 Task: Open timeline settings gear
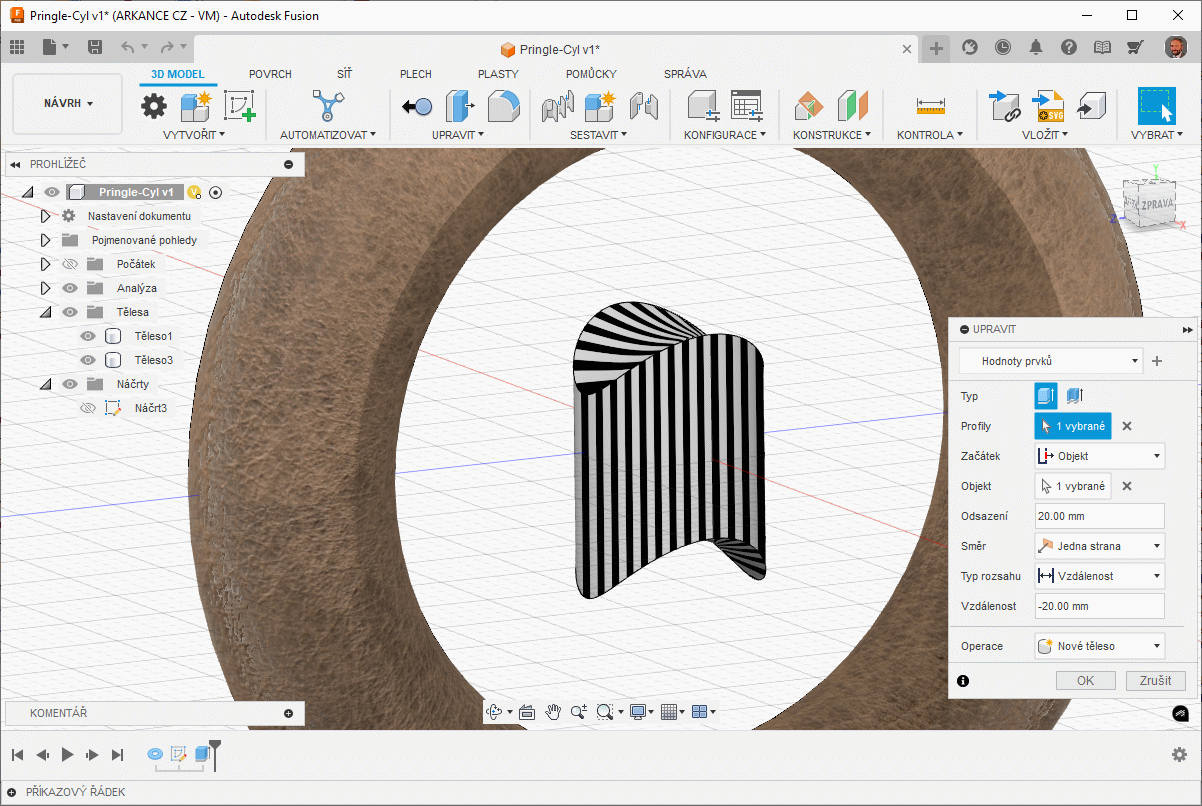coord(1179,755)
